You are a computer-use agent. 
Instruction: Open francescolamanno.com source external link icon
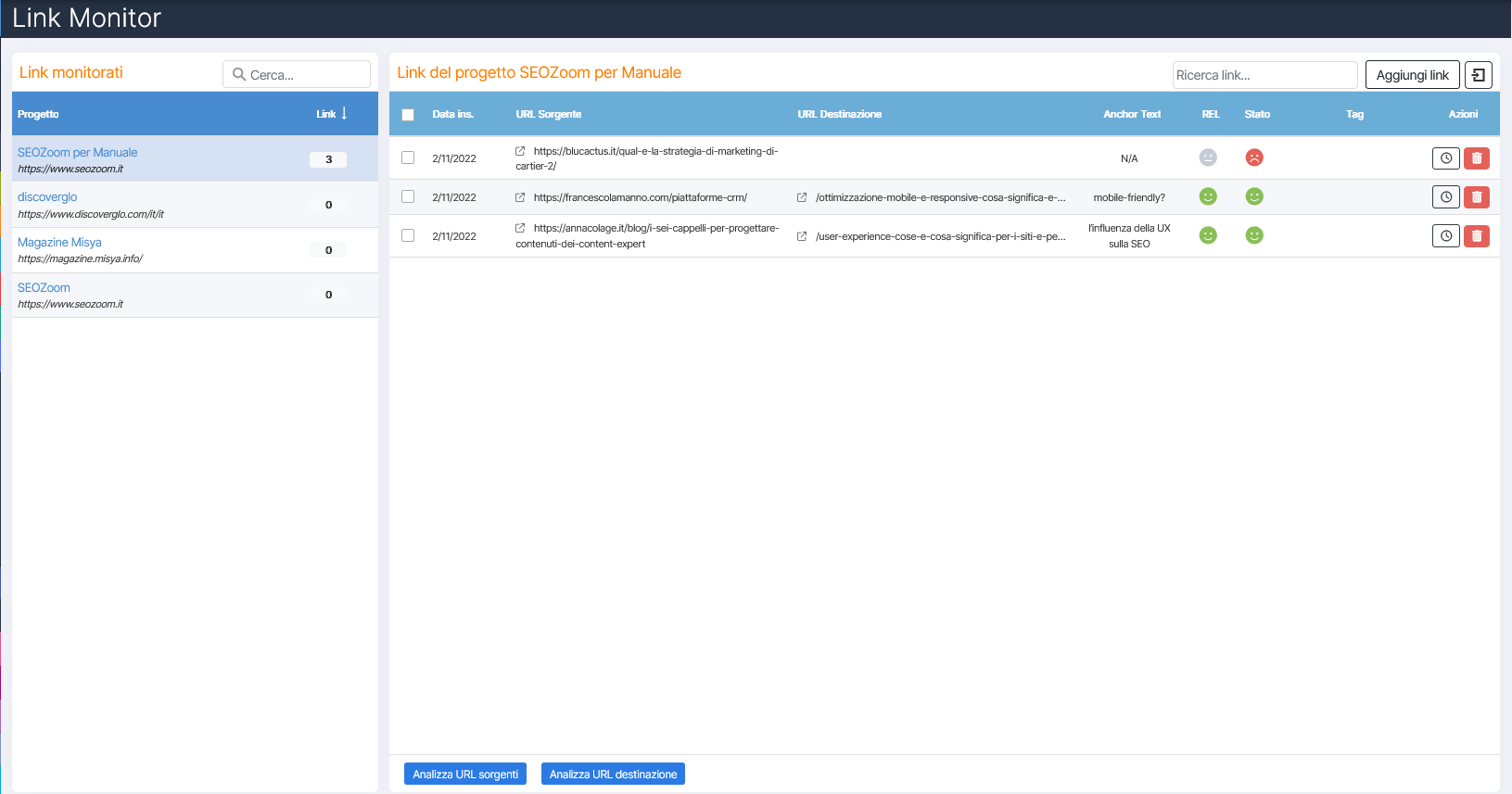click(x=520, y=197)
